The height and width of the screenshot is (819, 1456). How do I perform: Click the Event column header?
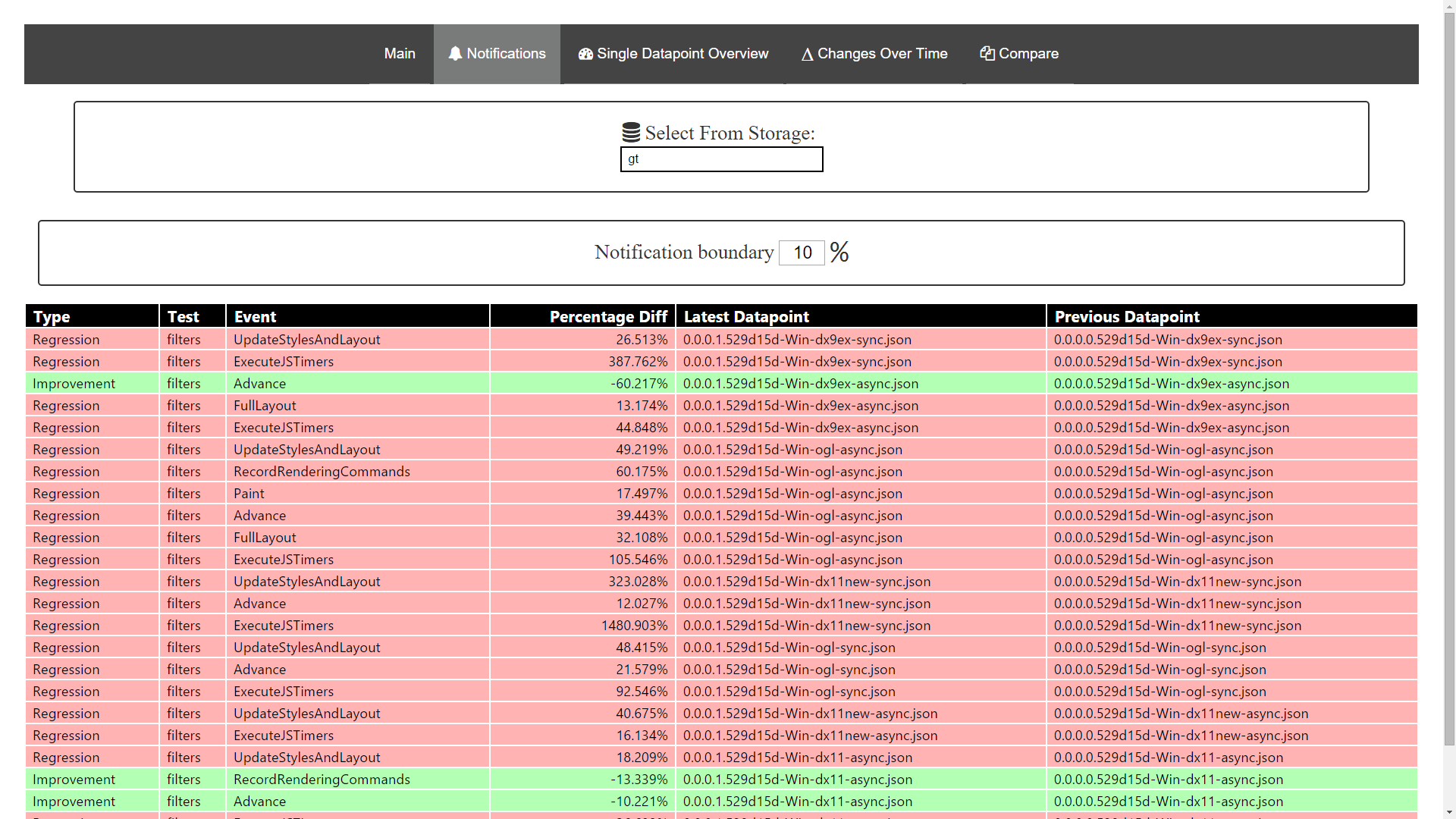point(255,317)
